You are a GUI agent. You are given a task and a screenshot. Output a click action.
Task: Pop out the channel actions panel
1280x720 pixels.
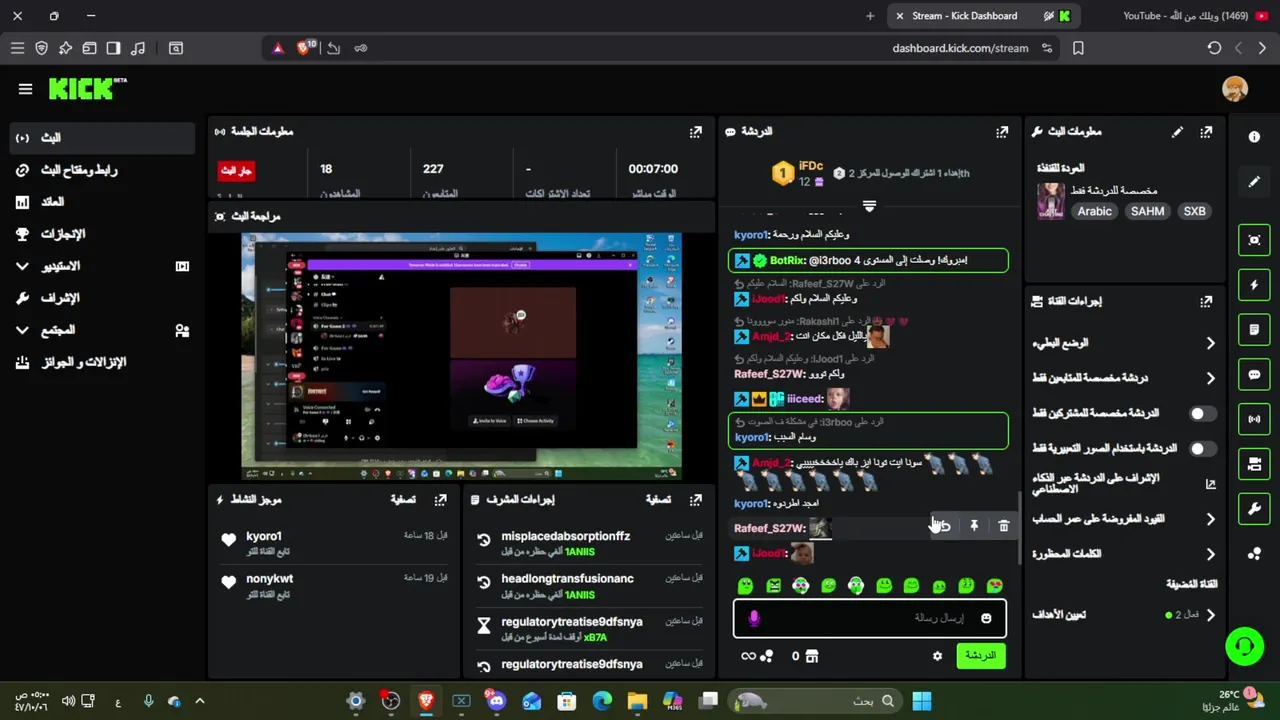(x=1207, y=300)
